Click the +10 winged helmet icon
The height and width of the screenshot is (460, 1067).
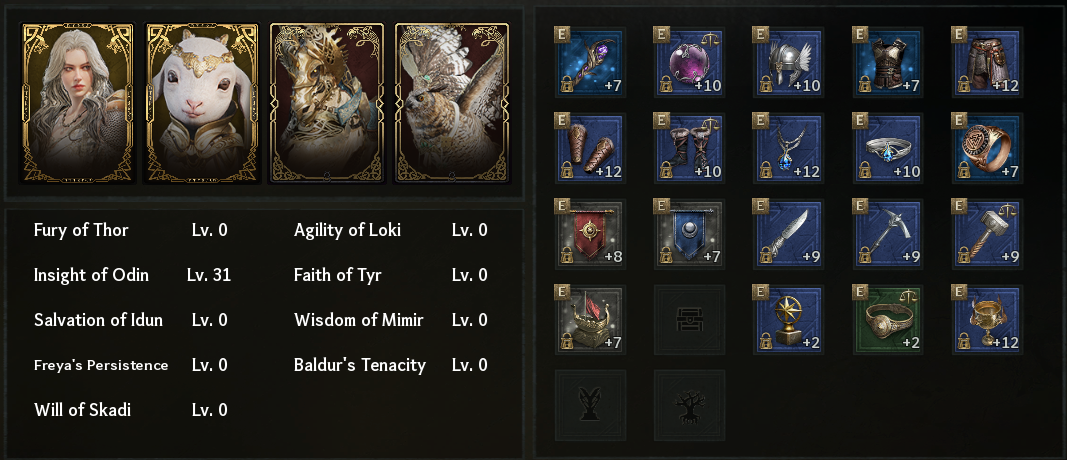pyautogui.click(x=790, y=60)
